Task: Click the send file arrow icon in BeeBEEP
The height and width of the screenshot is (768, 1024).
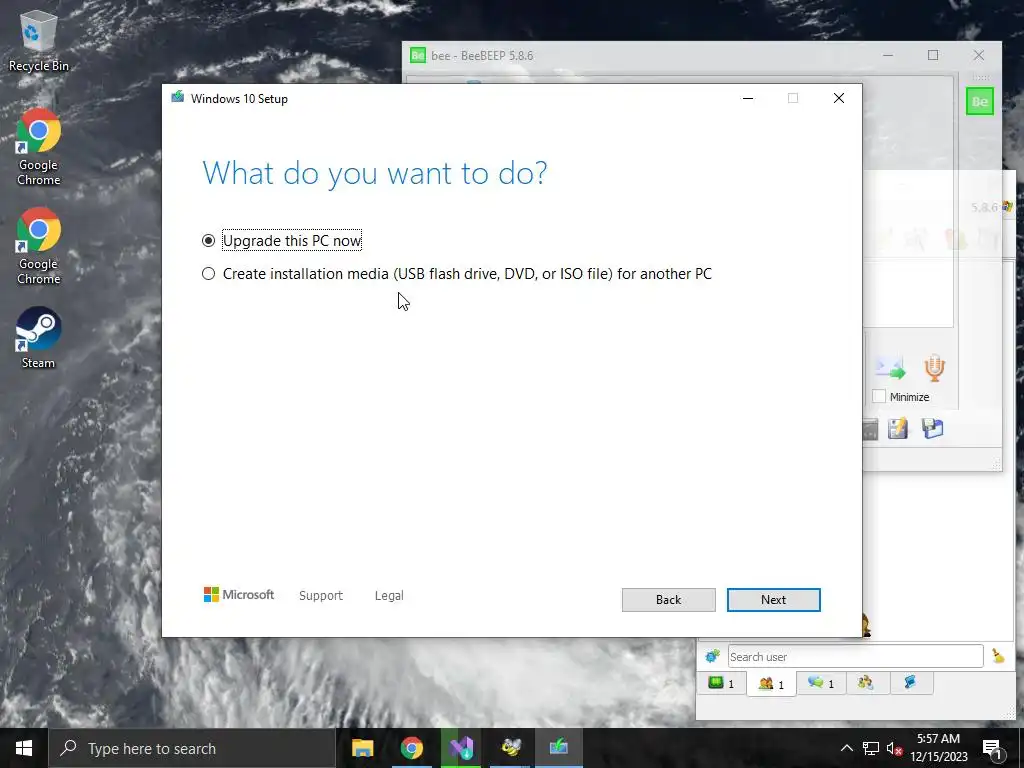Action: coord(890,368)
